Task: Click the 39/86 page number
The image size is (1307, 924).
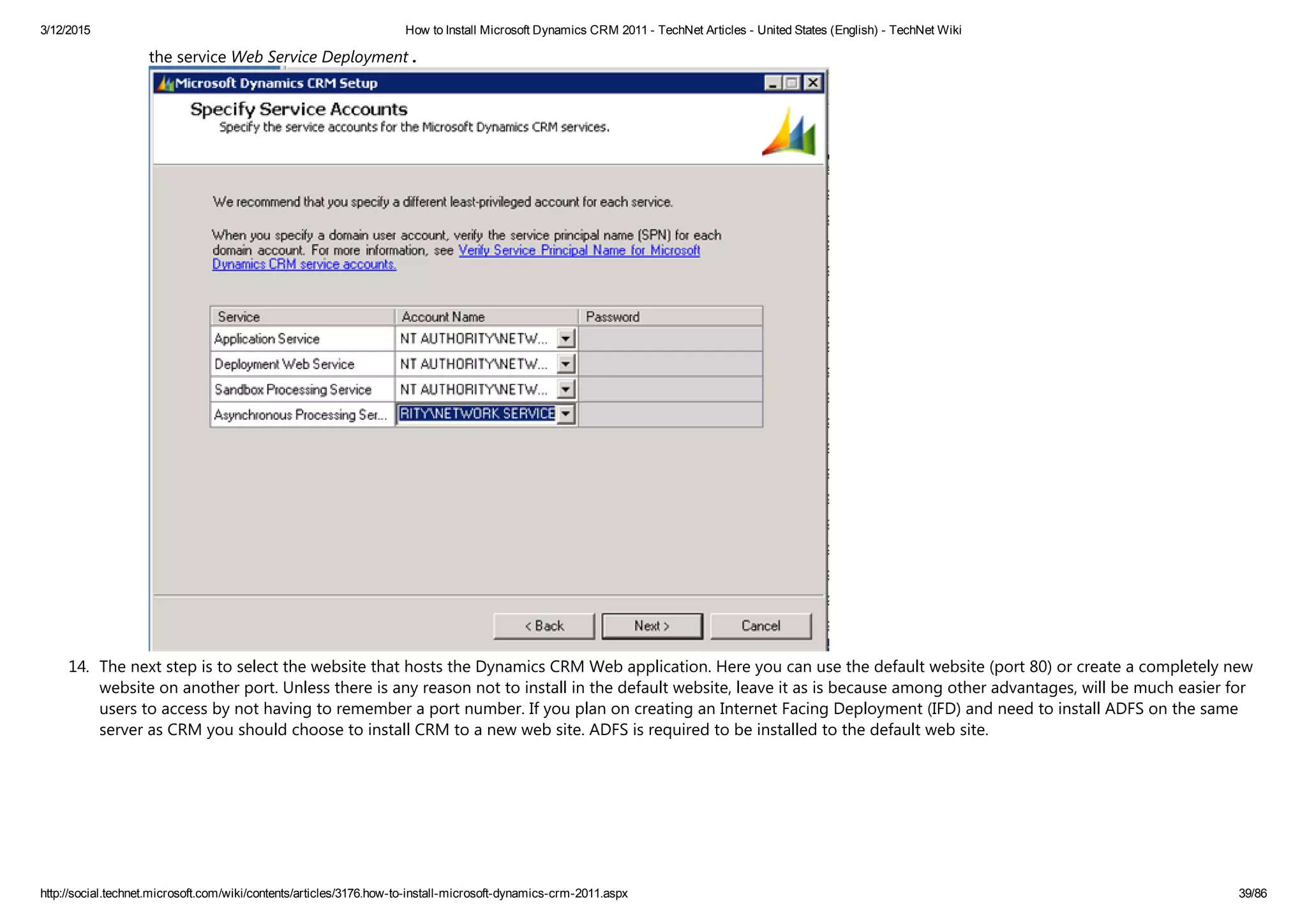Action: coord(1253,893)
